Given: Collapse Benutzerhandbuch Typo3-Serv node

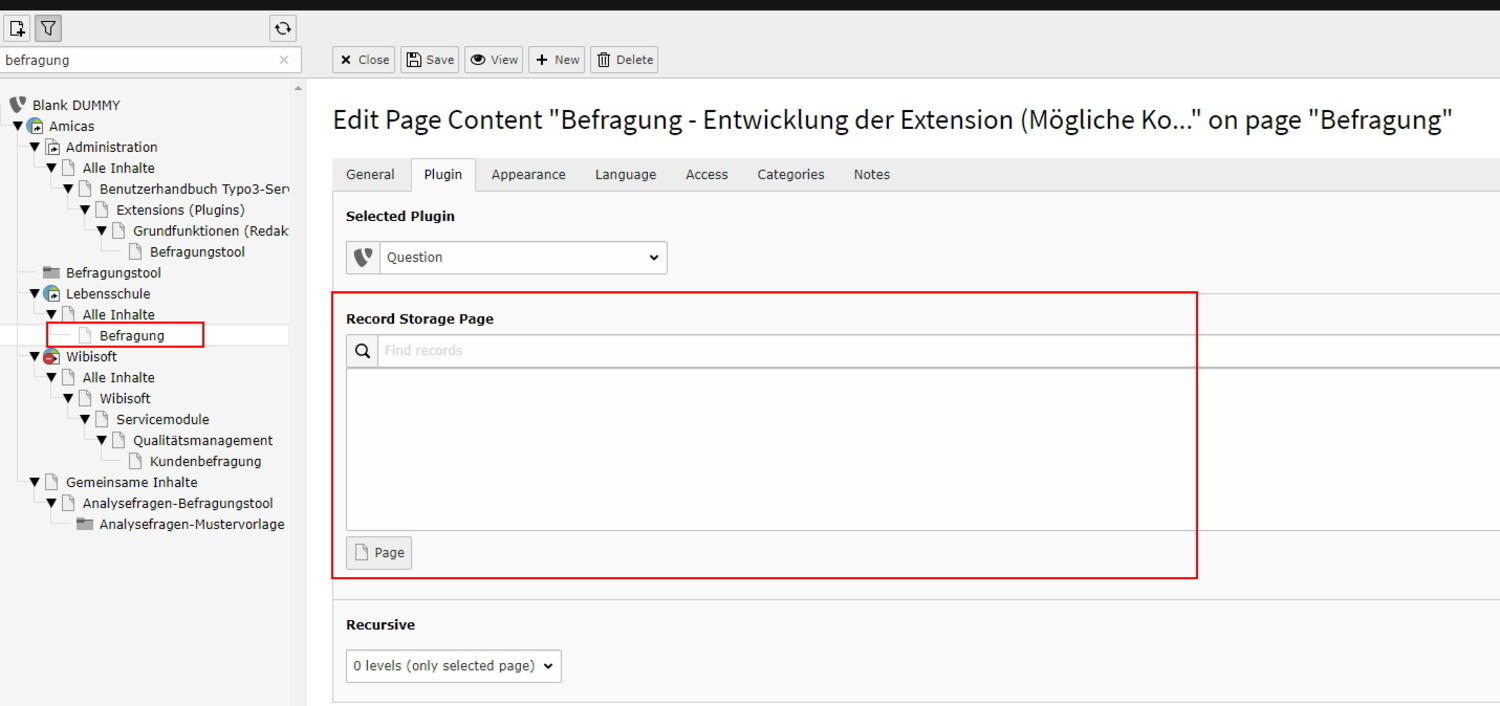Looking at the screenshot, I should point(68,189).
